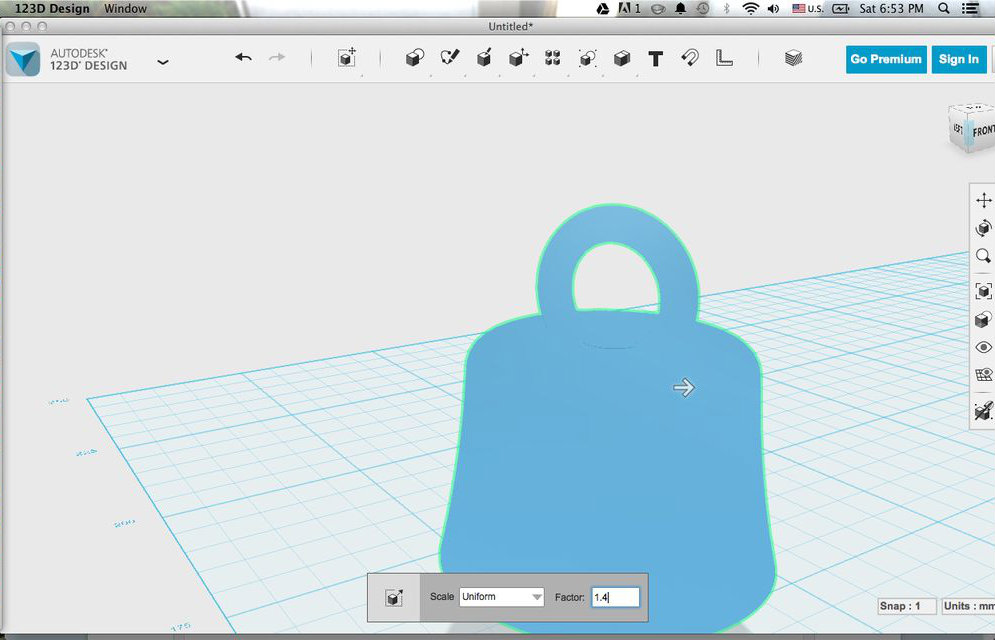Viewport: 995px width, 640px height.
Task: Open the Materials tool
Action: [x=793, y=58]
